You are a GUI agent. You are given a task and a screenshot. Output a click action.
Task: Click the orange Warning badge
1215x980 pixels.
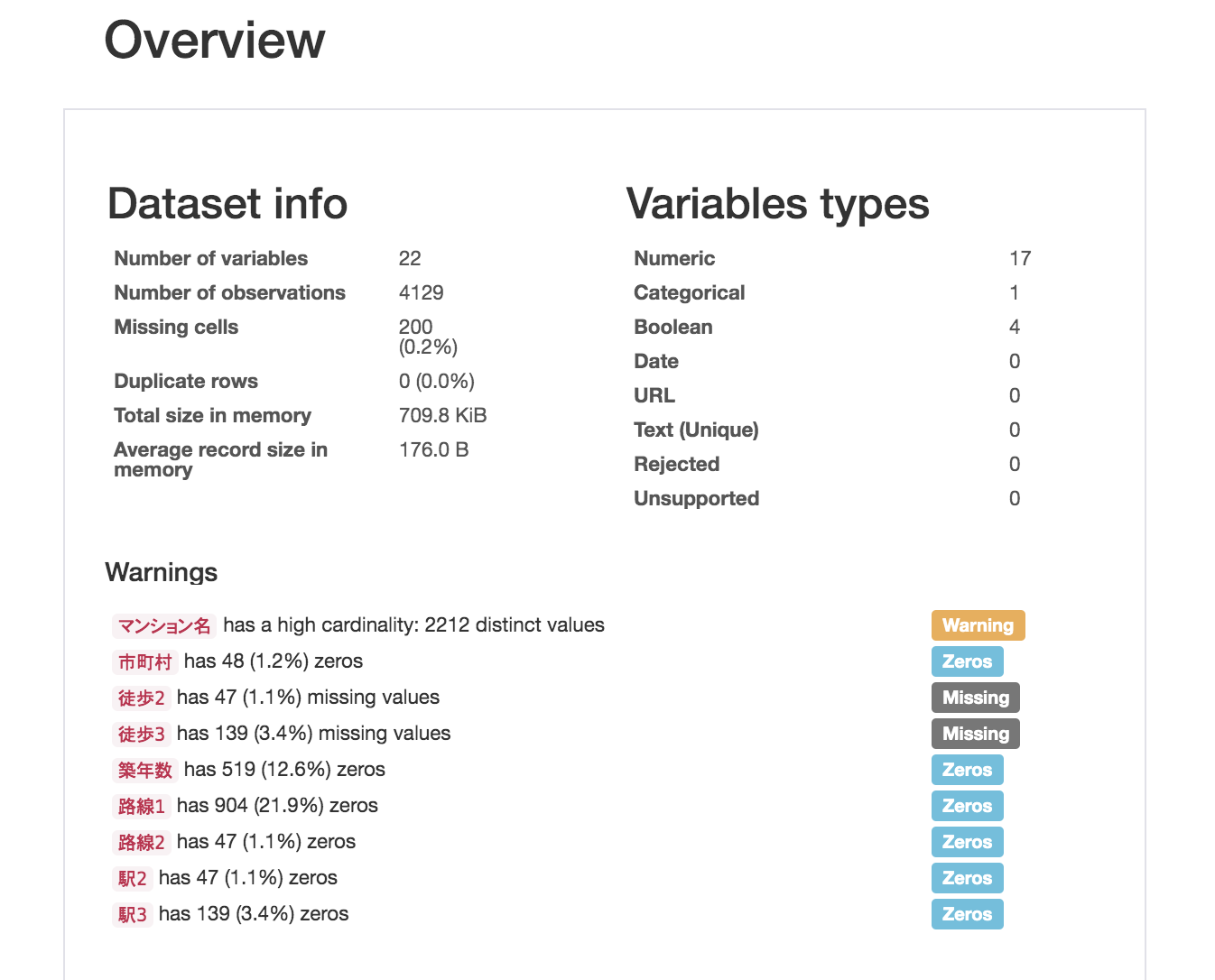tap(978, 625)
